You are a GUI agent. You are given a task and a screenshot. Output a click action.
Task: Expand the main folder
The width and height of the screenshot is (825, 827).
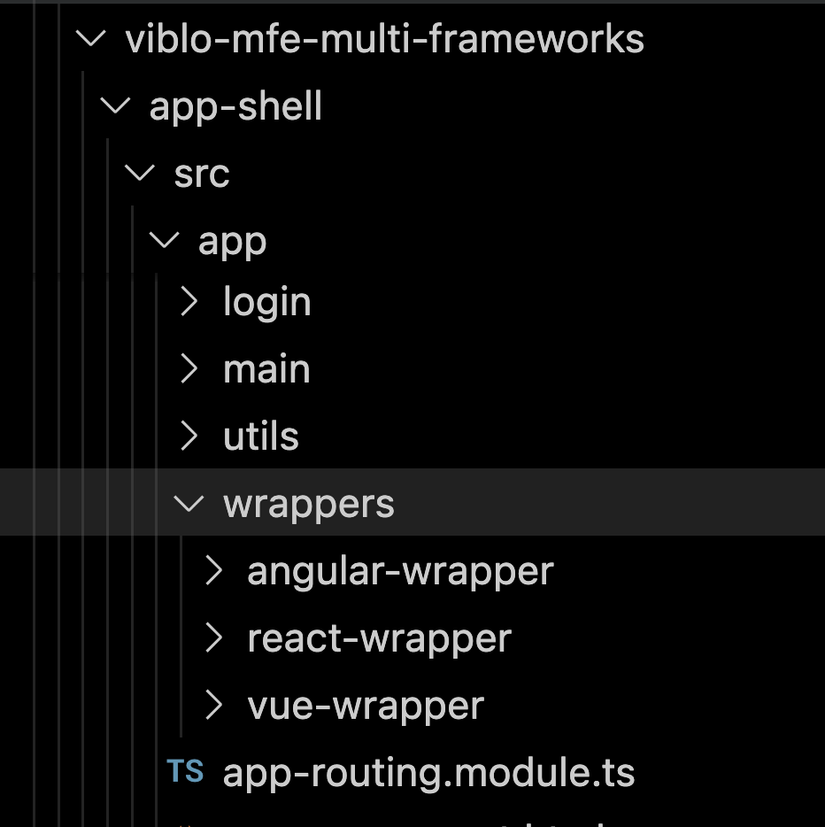[188, 369]
